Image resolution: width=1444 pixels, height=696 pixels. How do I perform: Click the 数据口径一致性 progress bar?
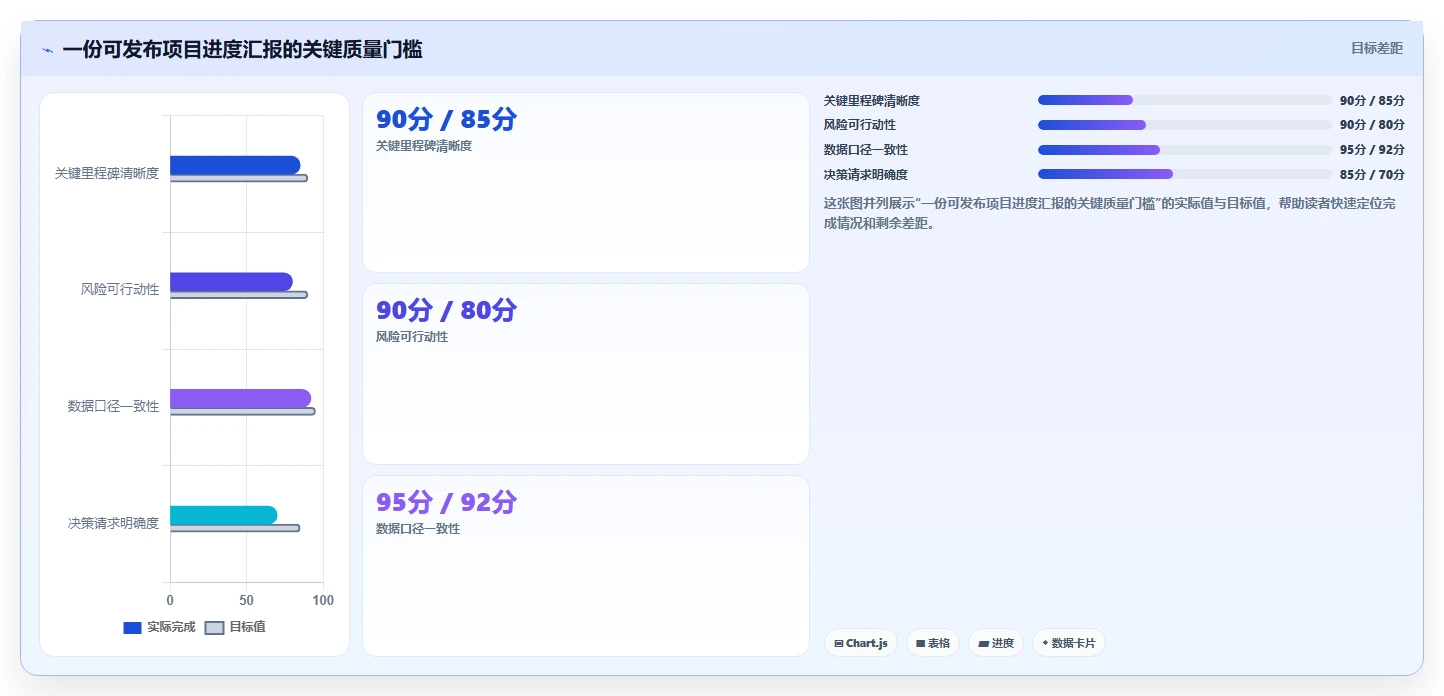point(1185,150)
